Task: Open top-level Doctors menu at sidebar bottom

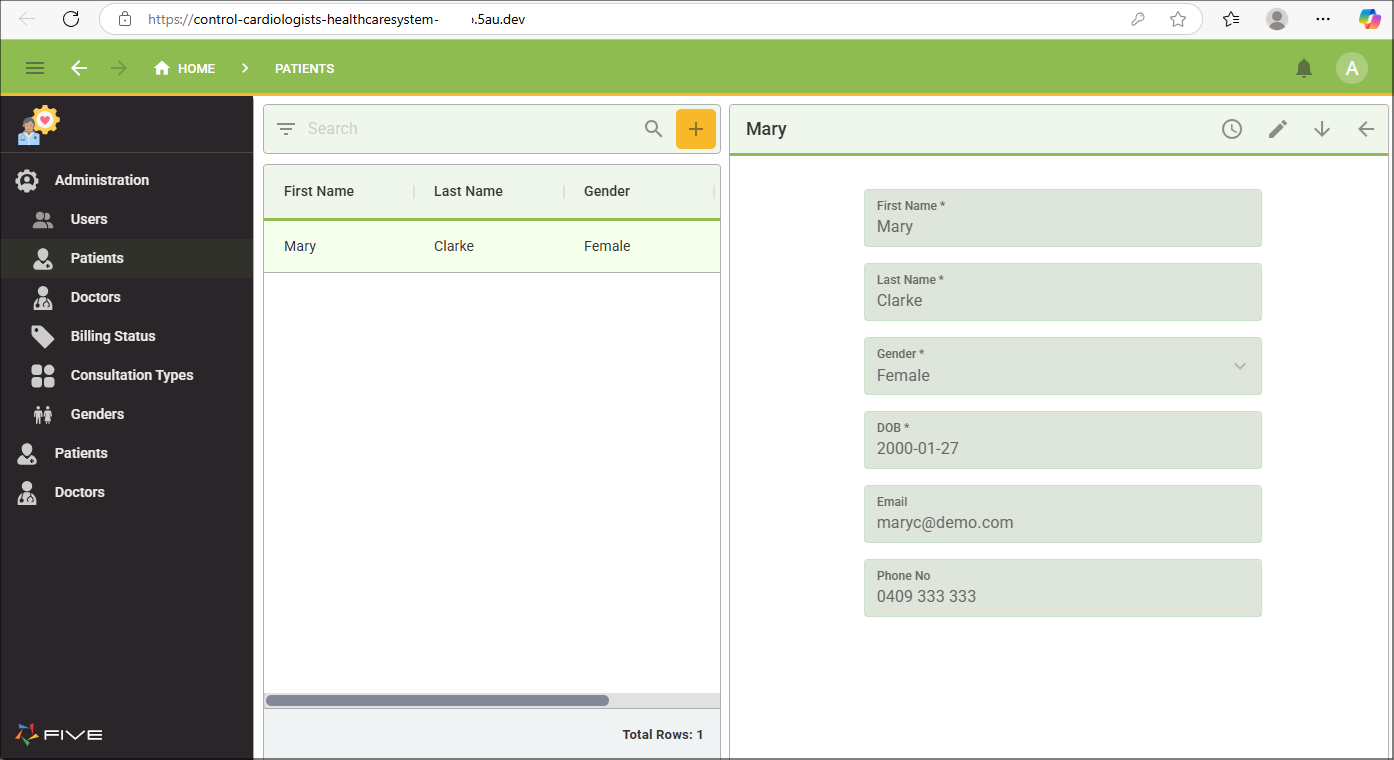Action: [x=126, y=492]
